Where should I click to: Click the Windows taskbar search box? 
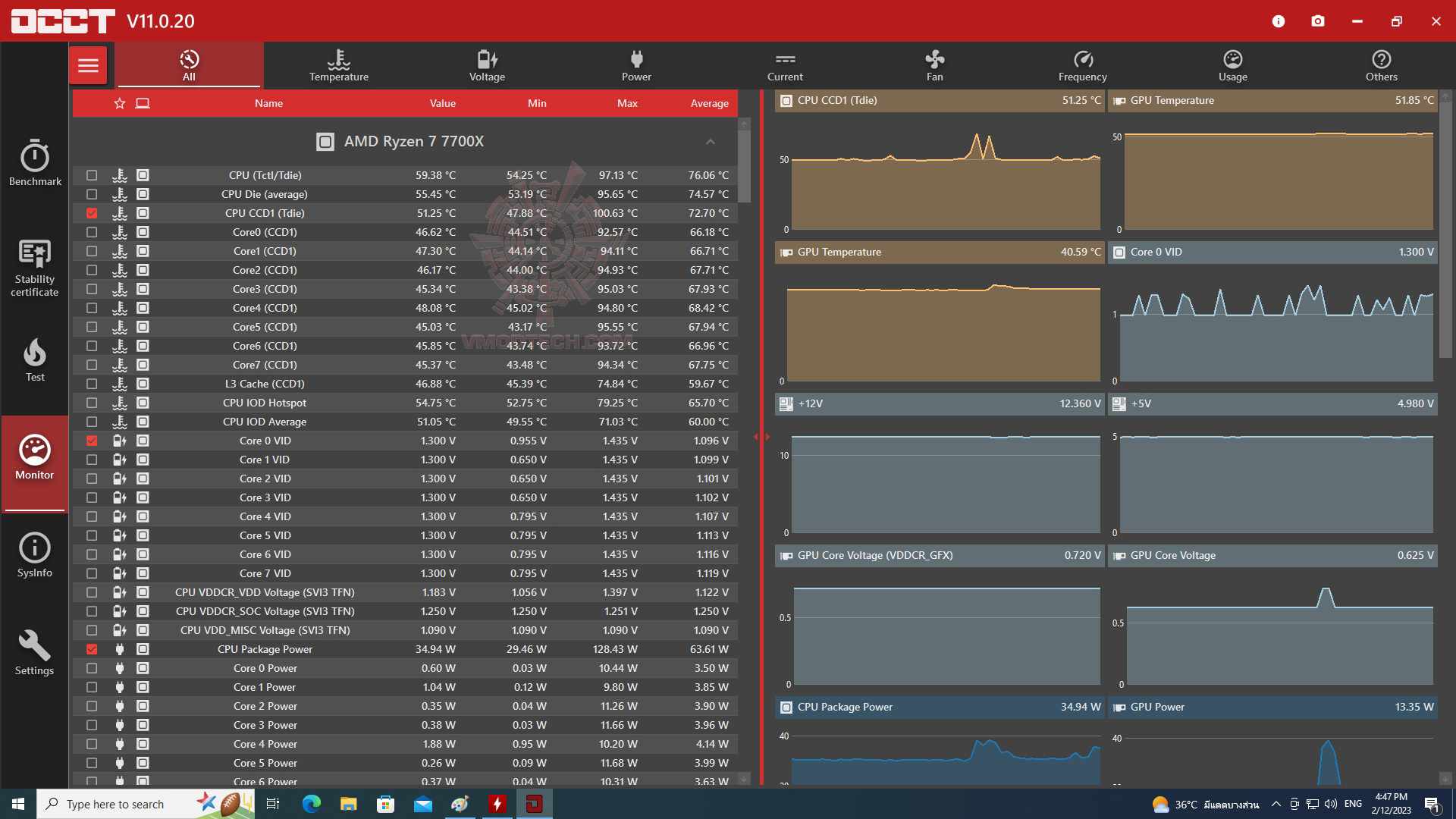tap(114, 804)
